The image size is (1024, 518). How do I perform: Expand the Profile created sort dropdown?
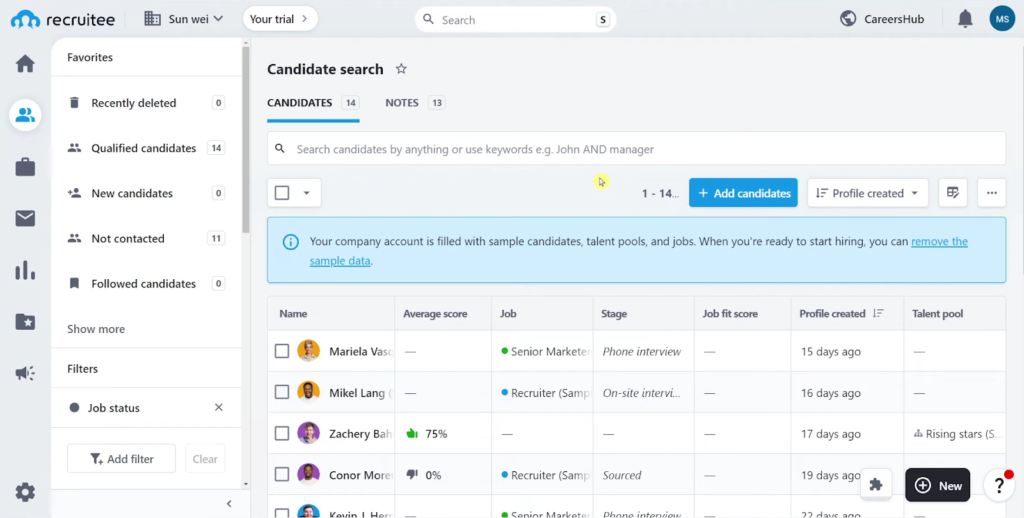point(868,193)
